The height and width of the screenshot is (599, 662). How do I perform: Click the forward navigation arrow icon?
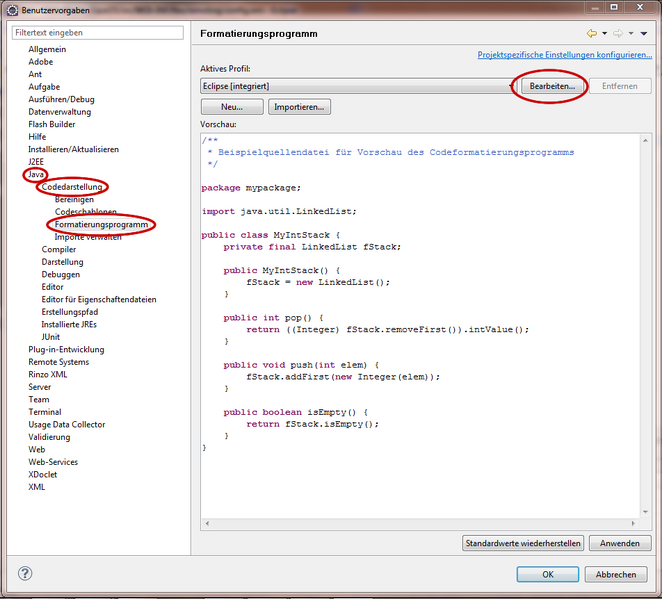[618, 33]
